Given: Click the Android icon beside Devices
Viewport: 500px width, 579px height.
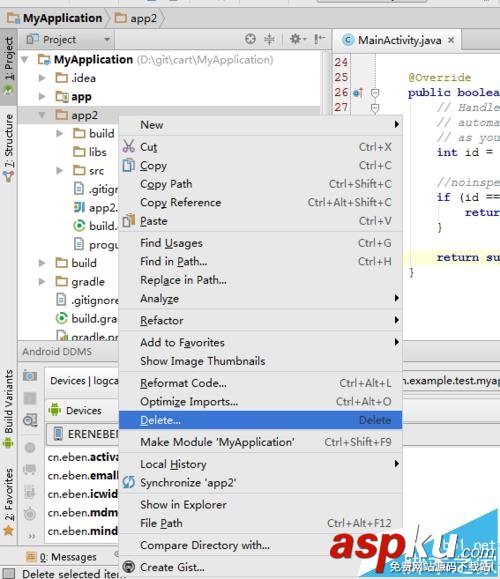Looking at the screenshot, I should pyautogui.click(x=55, y=410).
